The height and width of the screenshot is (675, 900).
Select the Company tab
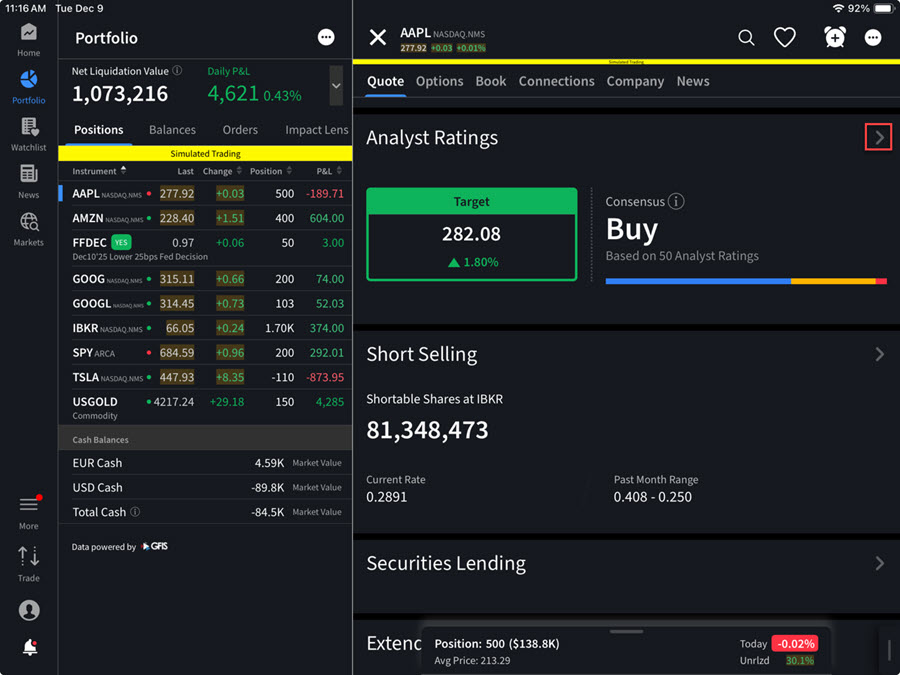click(635, 82)
